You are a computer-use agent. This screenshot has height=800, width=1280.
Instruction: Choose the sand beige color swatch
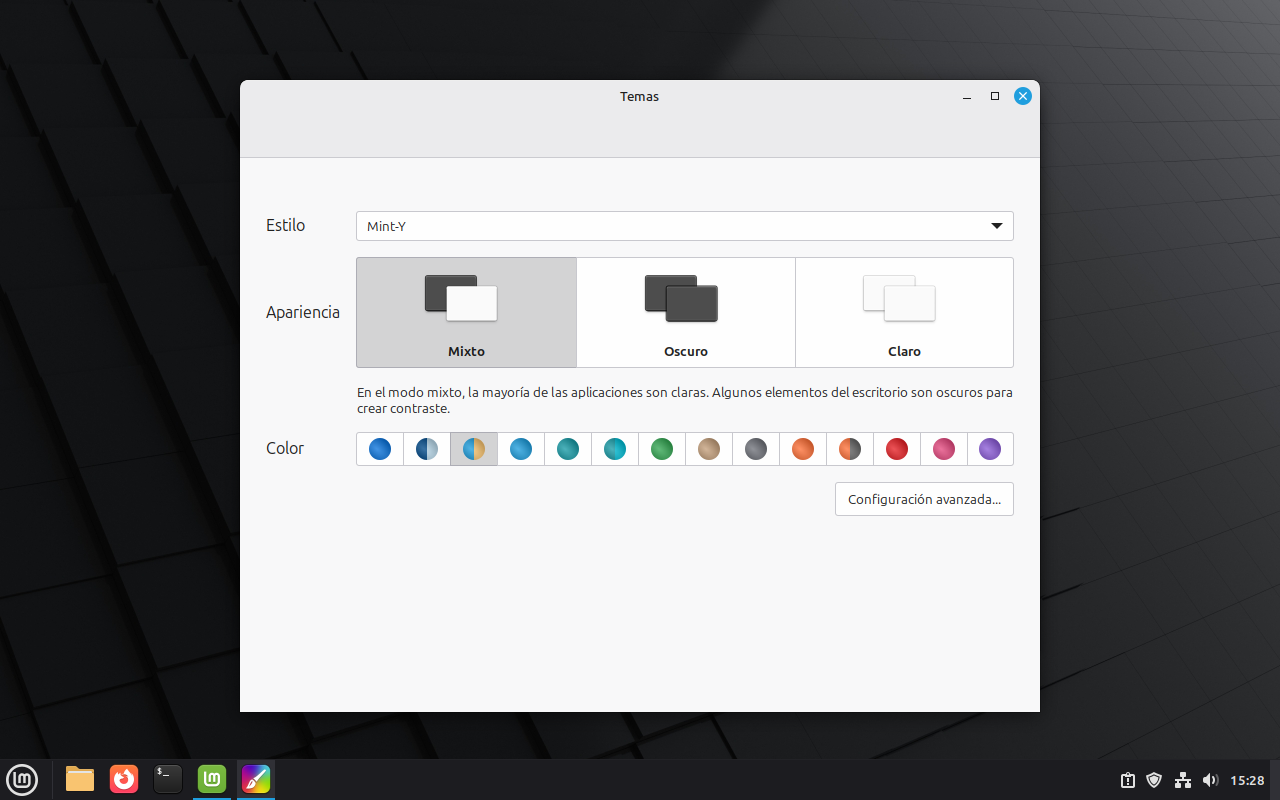709,449
